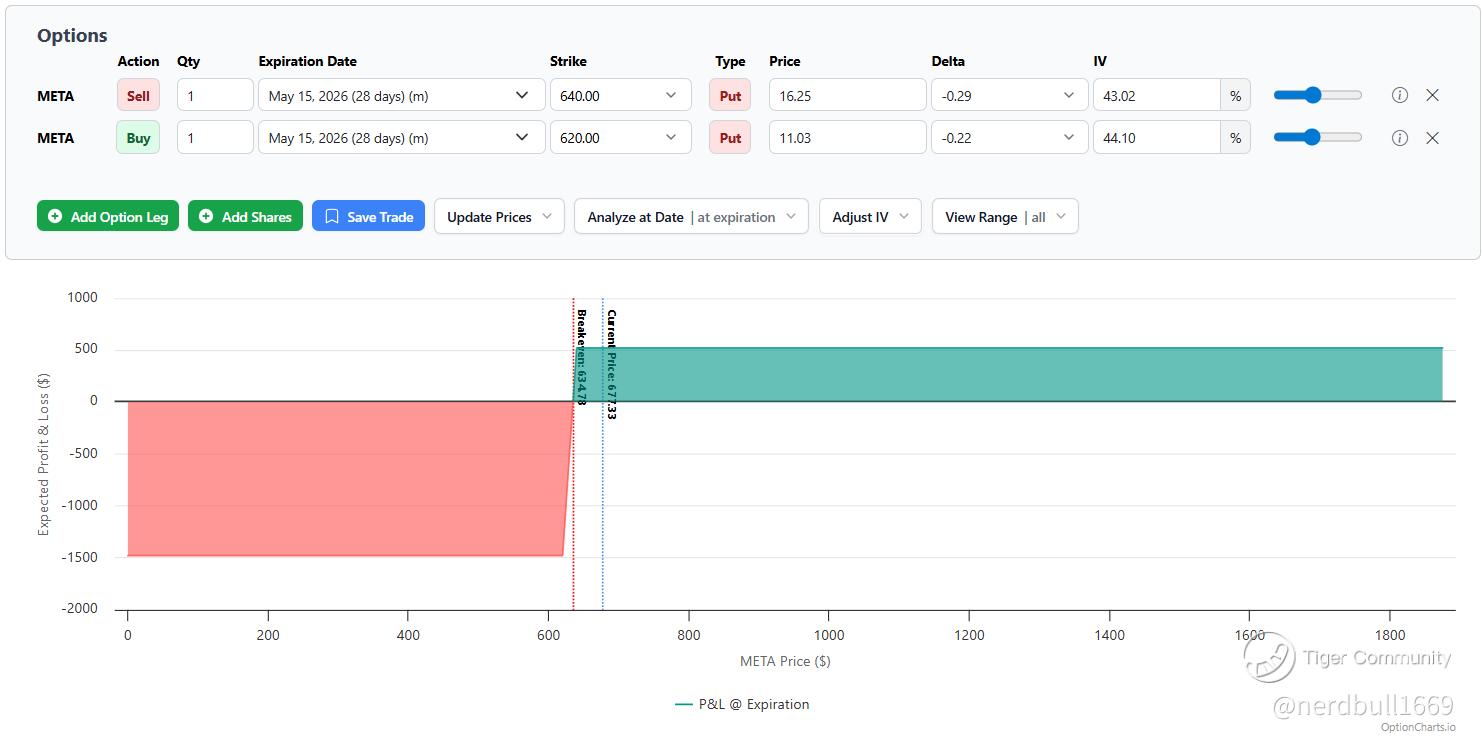Open the -0.22 delta dropdown

coord(1009,138)
